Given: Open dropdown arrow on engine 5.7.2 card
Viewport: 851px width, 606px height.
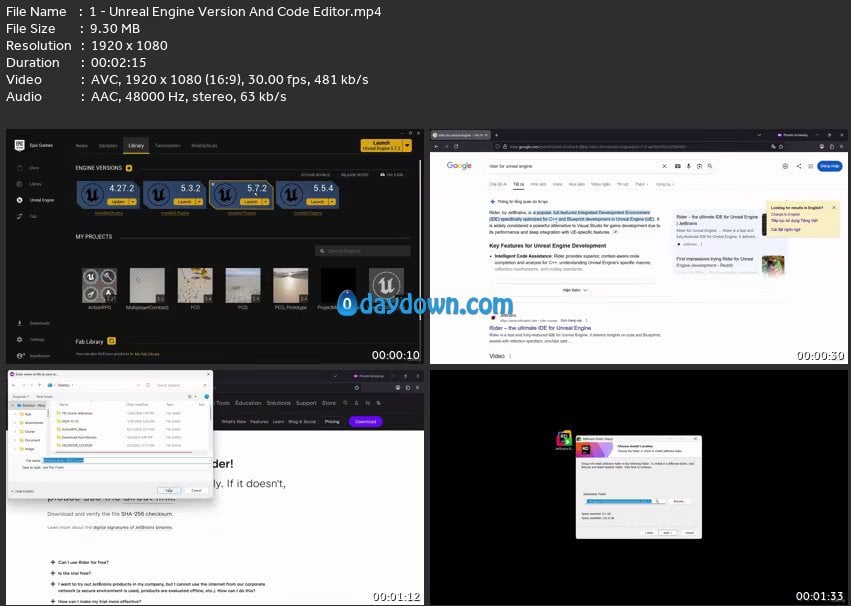Looking at the screenshot, I should click(x=265, y=202).
